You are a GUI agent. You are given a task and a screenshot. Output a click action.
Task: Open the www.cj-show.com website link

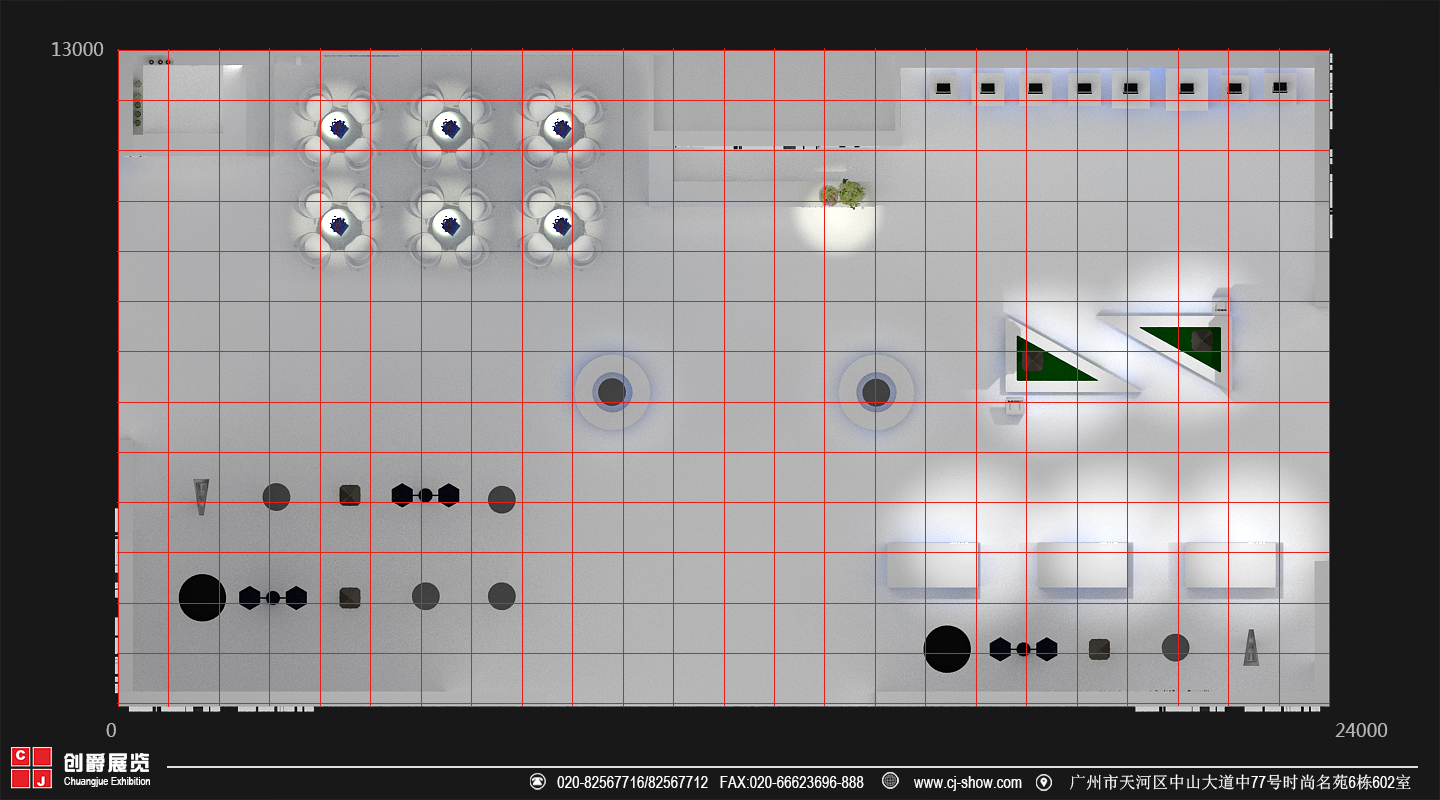click(x=967, y=782)
